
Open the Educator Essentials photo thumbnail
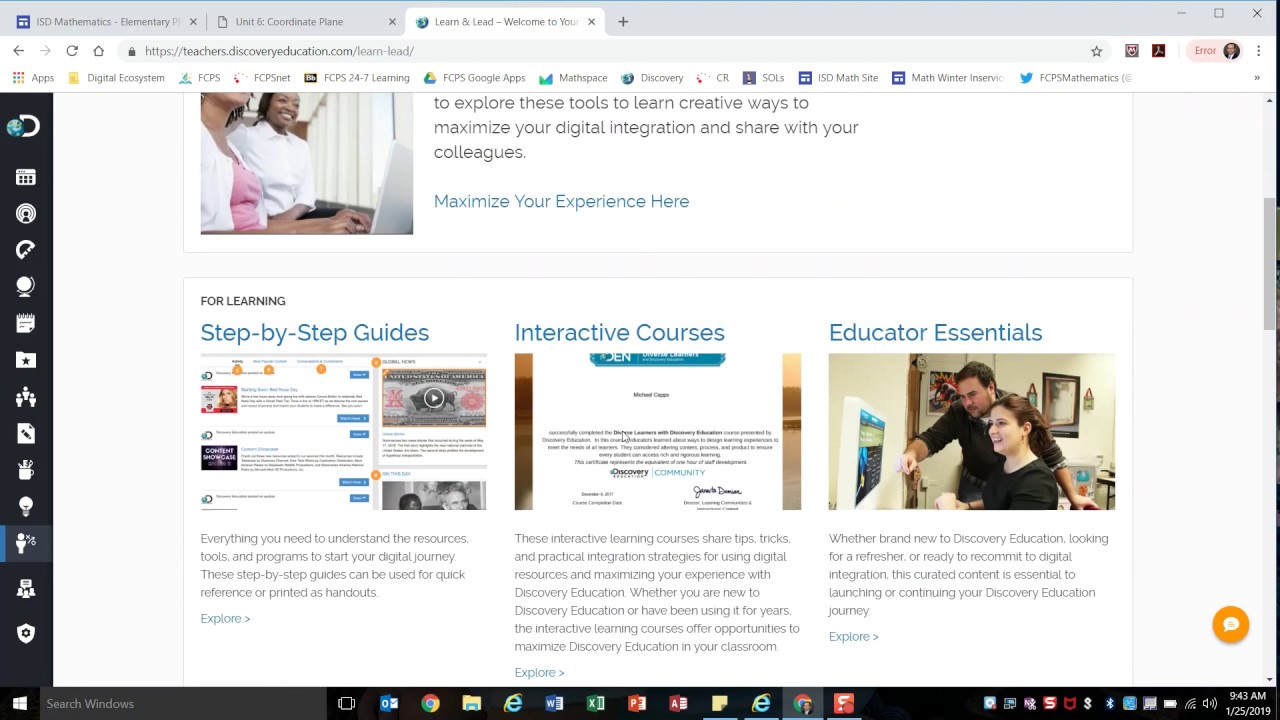(971, 431)
